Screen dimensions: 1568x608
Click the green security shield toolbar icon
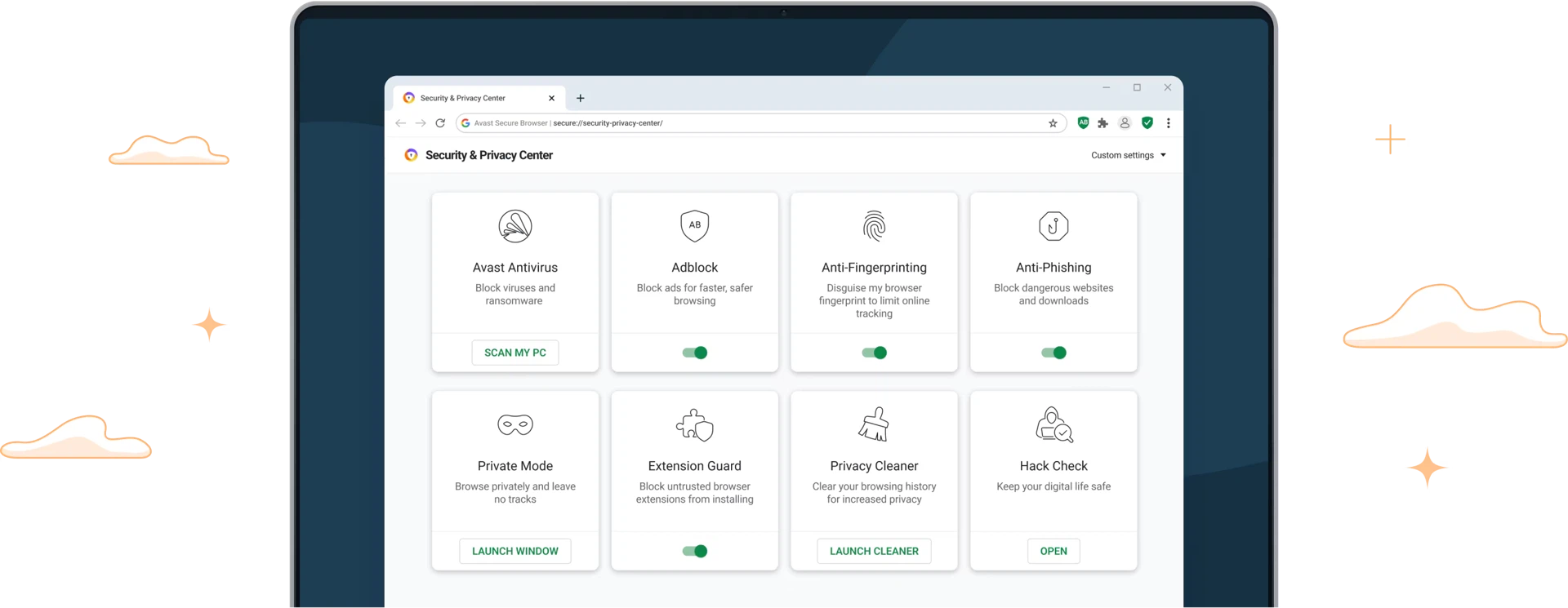[1147, 122]
